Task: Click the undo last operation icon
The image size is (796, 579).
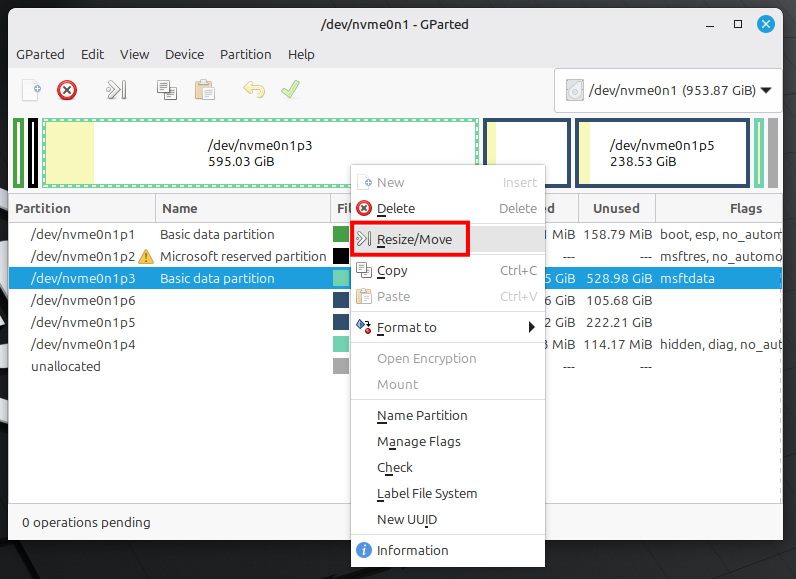Action: (x=254, y=90)
